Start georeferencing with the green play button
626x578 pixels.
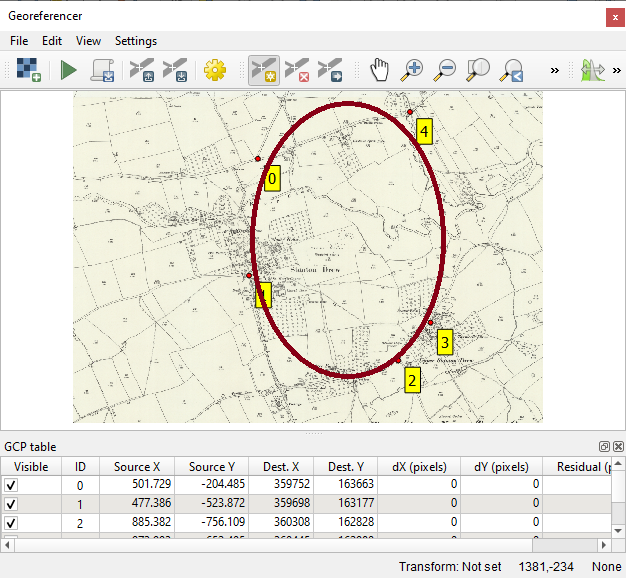coord(68,70)
